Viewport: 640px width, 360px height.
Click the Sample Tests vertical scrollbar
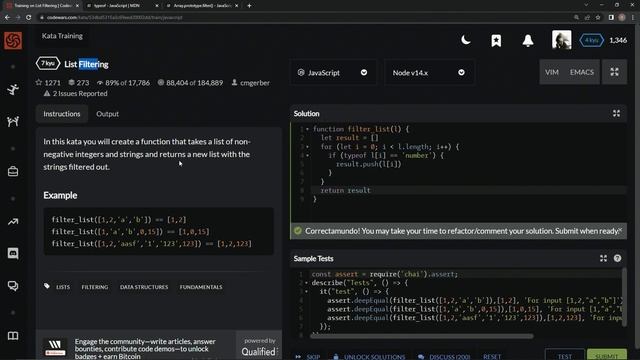tap(624, 297)
